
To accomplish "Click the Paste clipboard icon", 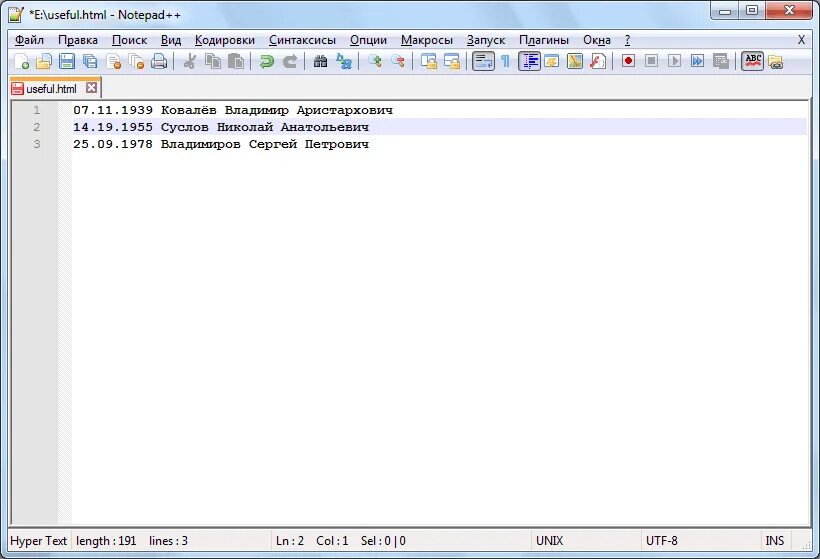I will coord(235,61).
